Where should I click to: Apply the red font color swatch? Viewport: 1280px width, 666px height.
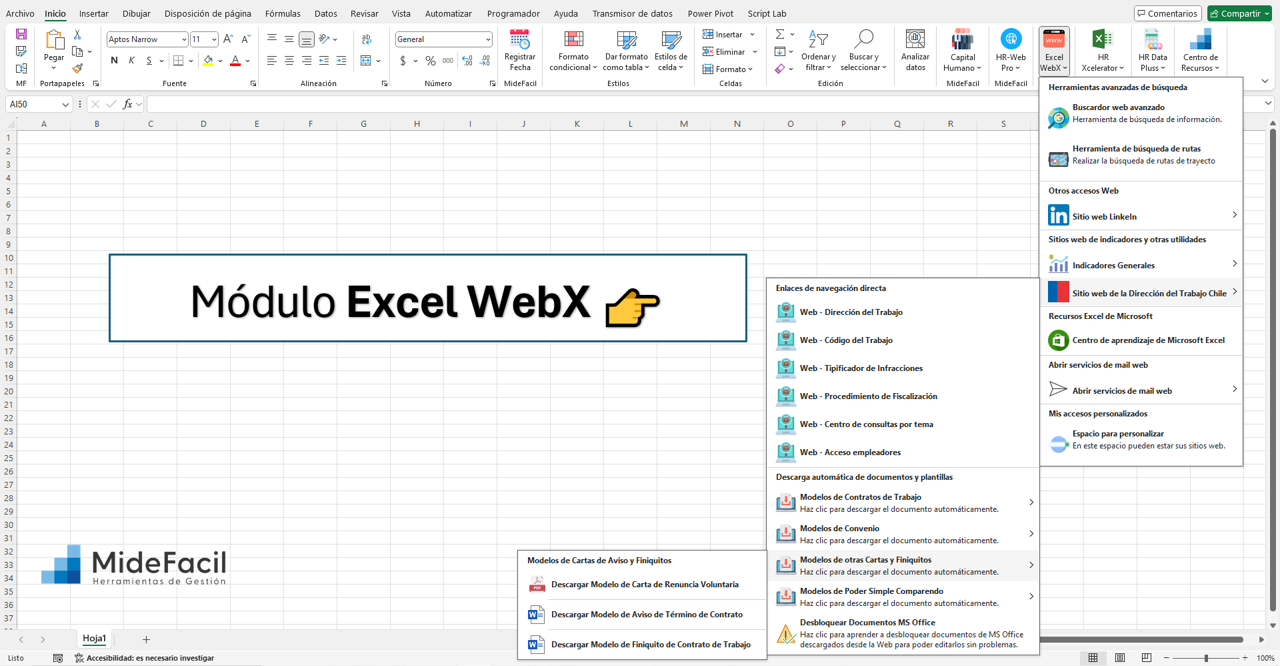pos(236,61)
